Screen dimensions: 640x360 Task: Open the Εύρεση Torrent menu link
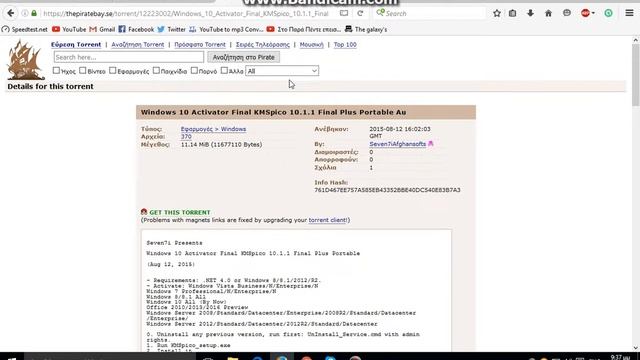[x=76, y=44]
